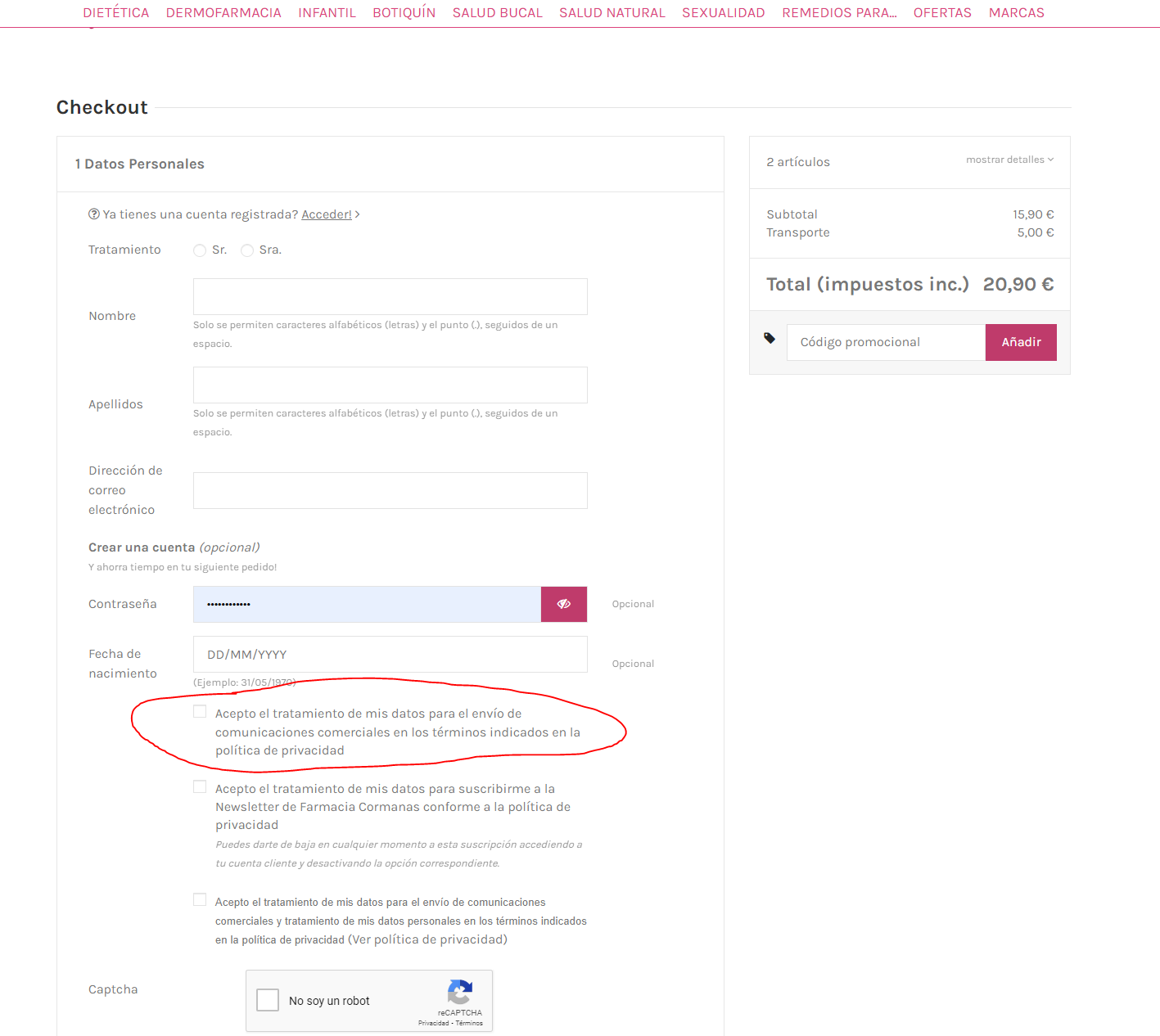1160x1036 pixels.
Task: Open the SALUD BUCAL menu
Action: click(x=498, y=13)
